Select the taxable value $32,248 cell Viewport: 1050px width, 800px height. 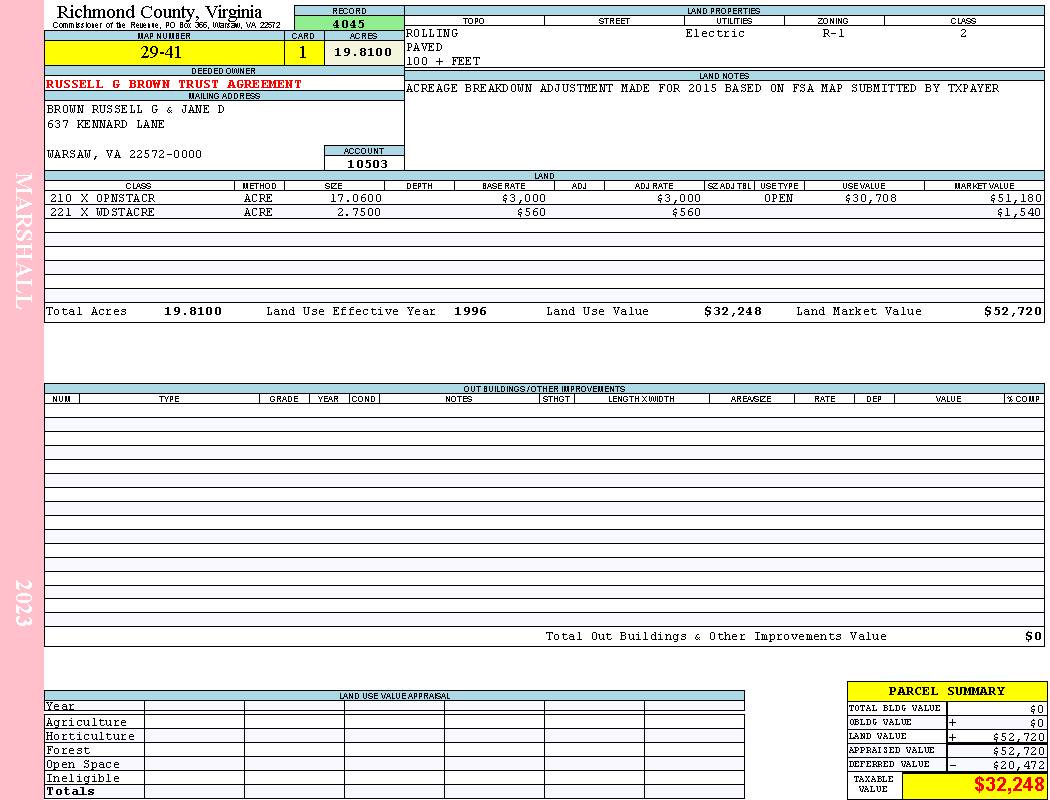(973, 785)
